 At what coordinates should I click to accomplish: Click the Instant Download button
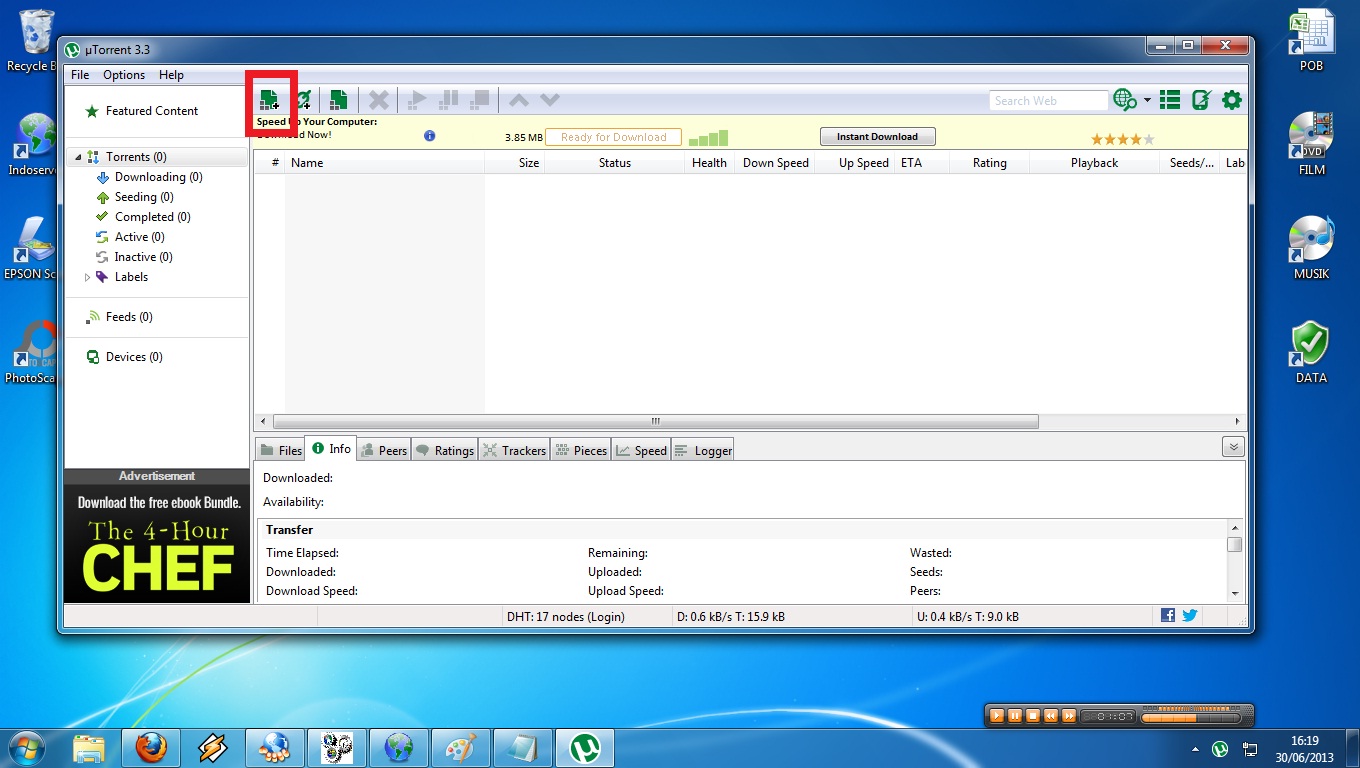(877, 137)
